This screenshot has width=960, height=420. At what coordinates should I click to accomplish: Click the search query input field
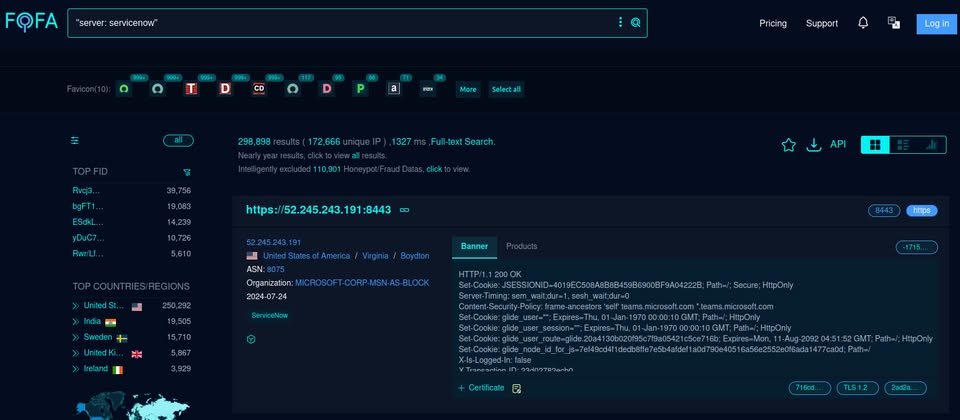coord(343,23)
